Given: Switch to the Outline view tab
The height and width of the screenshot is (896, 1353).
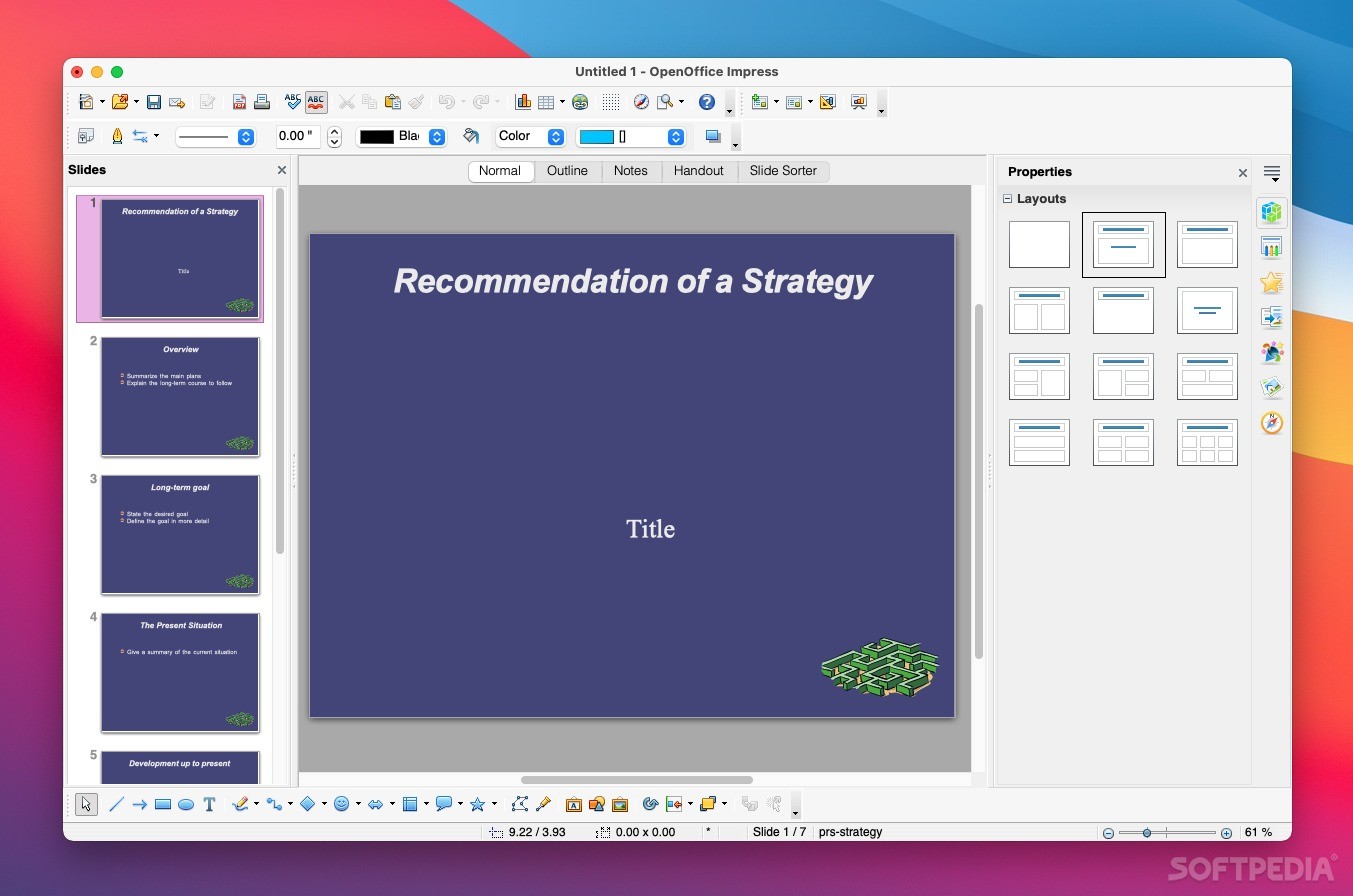Looking at the screenshot, I should pos(567,171).
